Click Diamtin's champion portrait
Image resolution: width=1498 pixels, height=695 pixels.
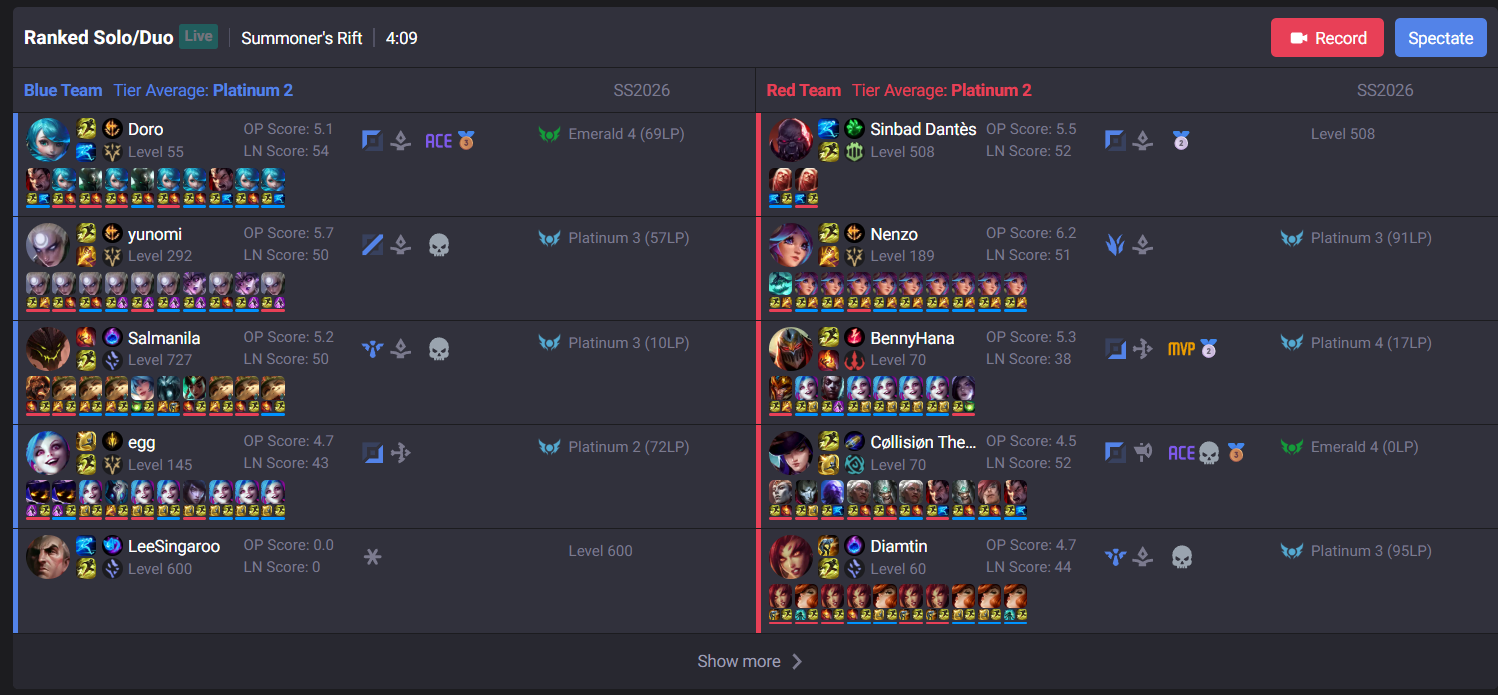tap(791, 557)
